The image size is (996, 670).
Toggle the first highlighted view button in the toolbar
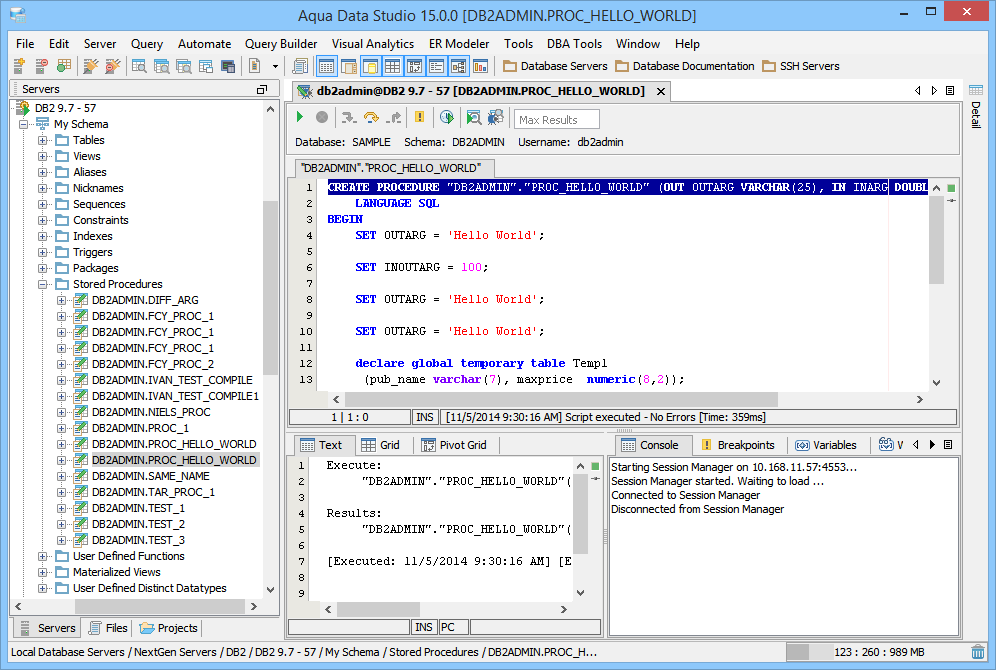click(x=326, y=66)
